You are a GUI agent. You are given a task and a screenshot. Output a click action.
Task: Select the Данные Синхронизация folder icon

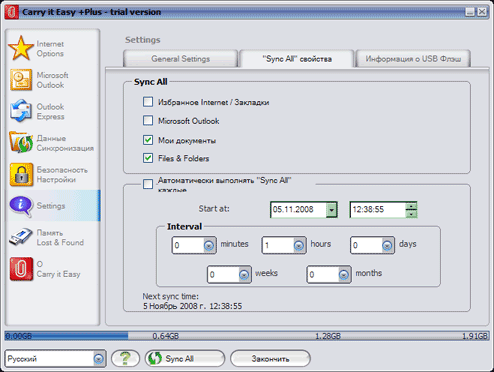21,142
